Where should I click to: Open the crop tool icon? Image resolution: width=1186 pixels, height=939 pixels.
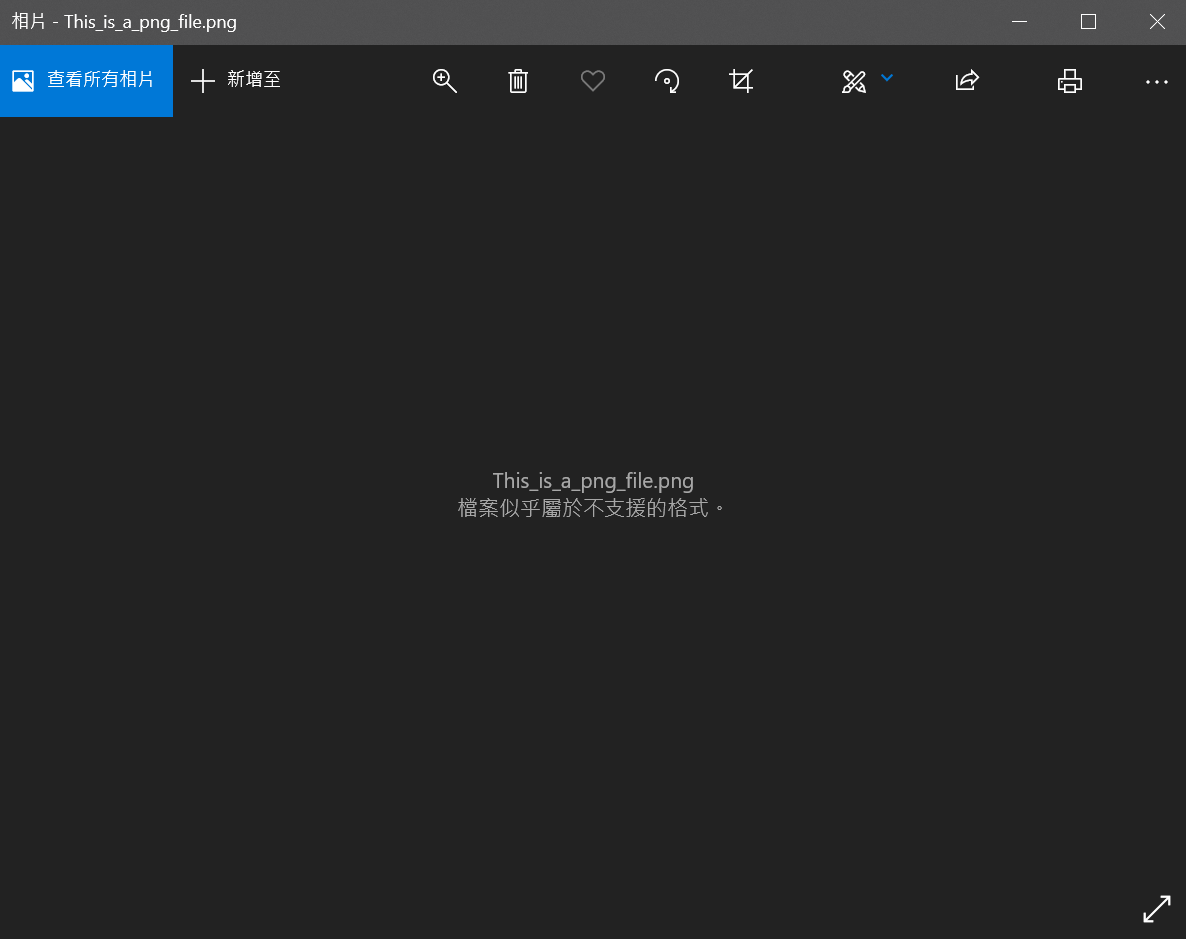tap(741, 81)
